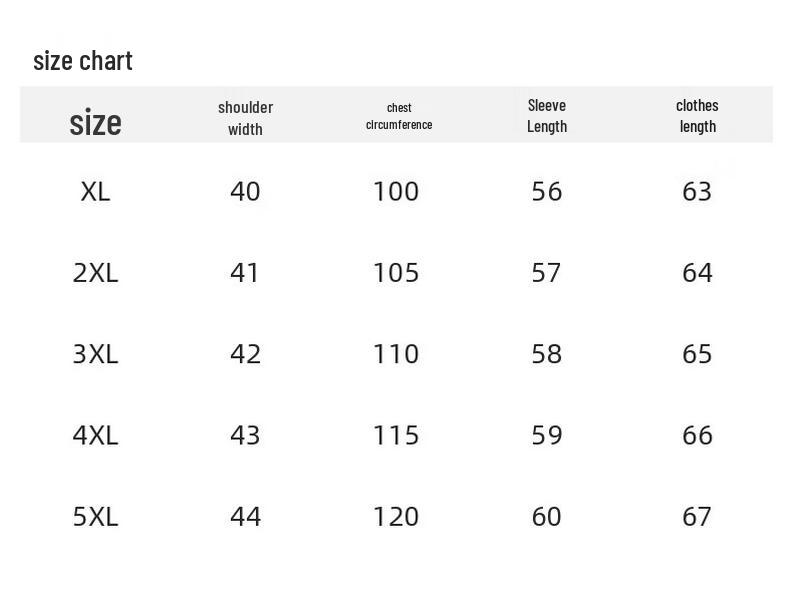Select the 3XL size row label
Screen dimensions: 793x595
(x=95, y=354)
